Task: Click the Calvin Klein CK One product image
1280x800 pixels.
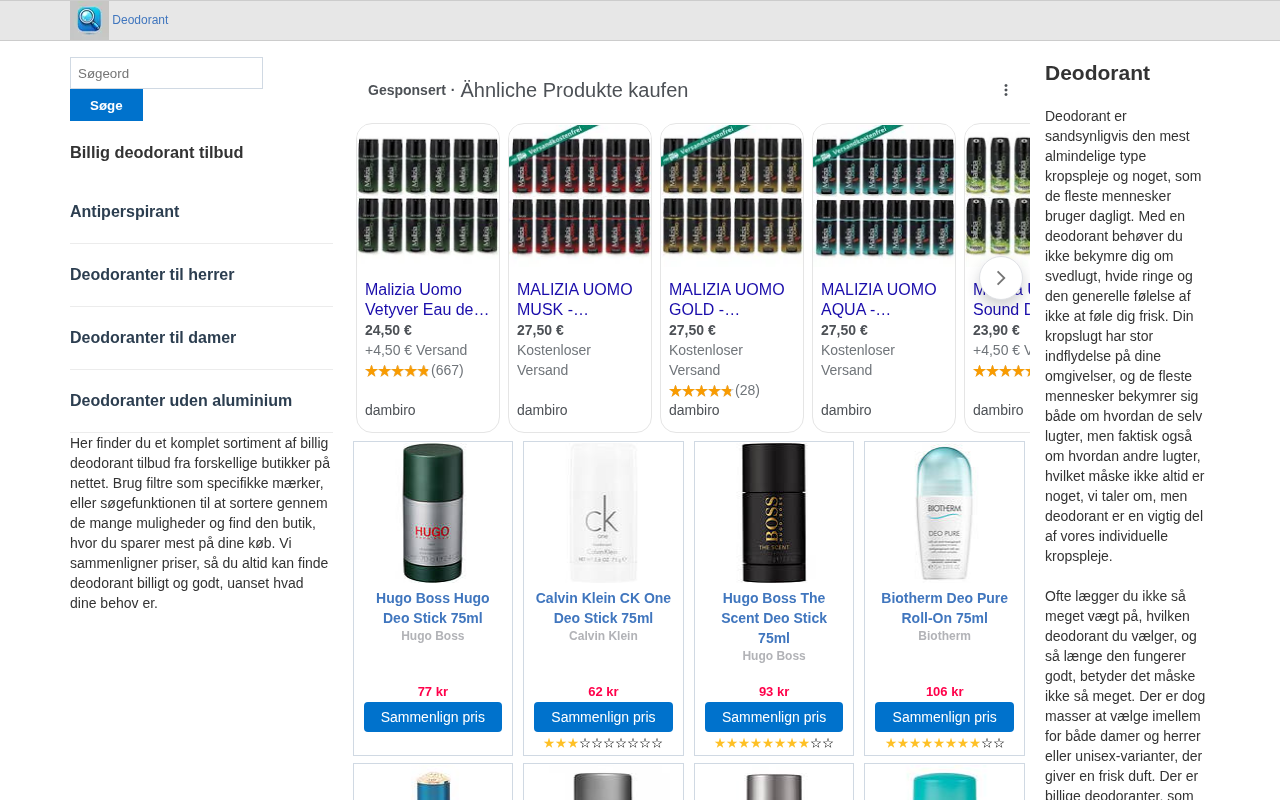Action: [603, 513]
